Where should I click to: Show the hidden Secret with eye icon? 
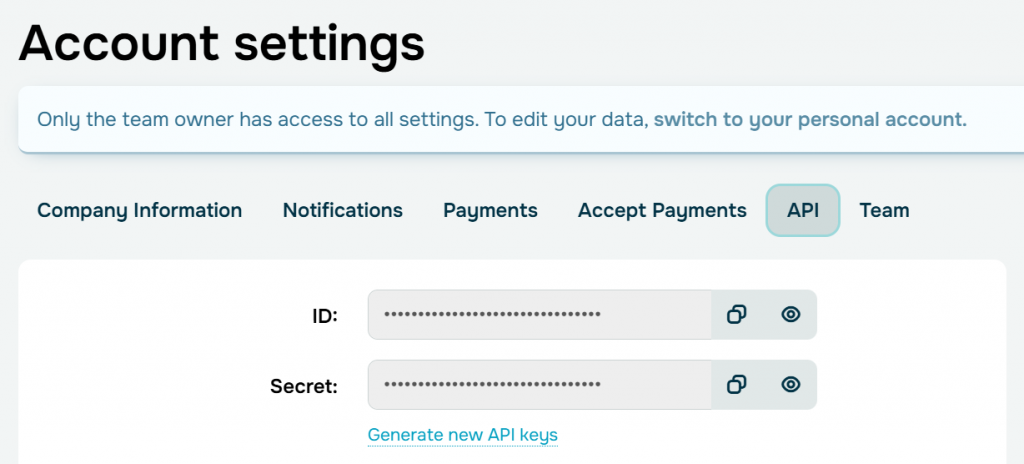(x=790, y=384)
